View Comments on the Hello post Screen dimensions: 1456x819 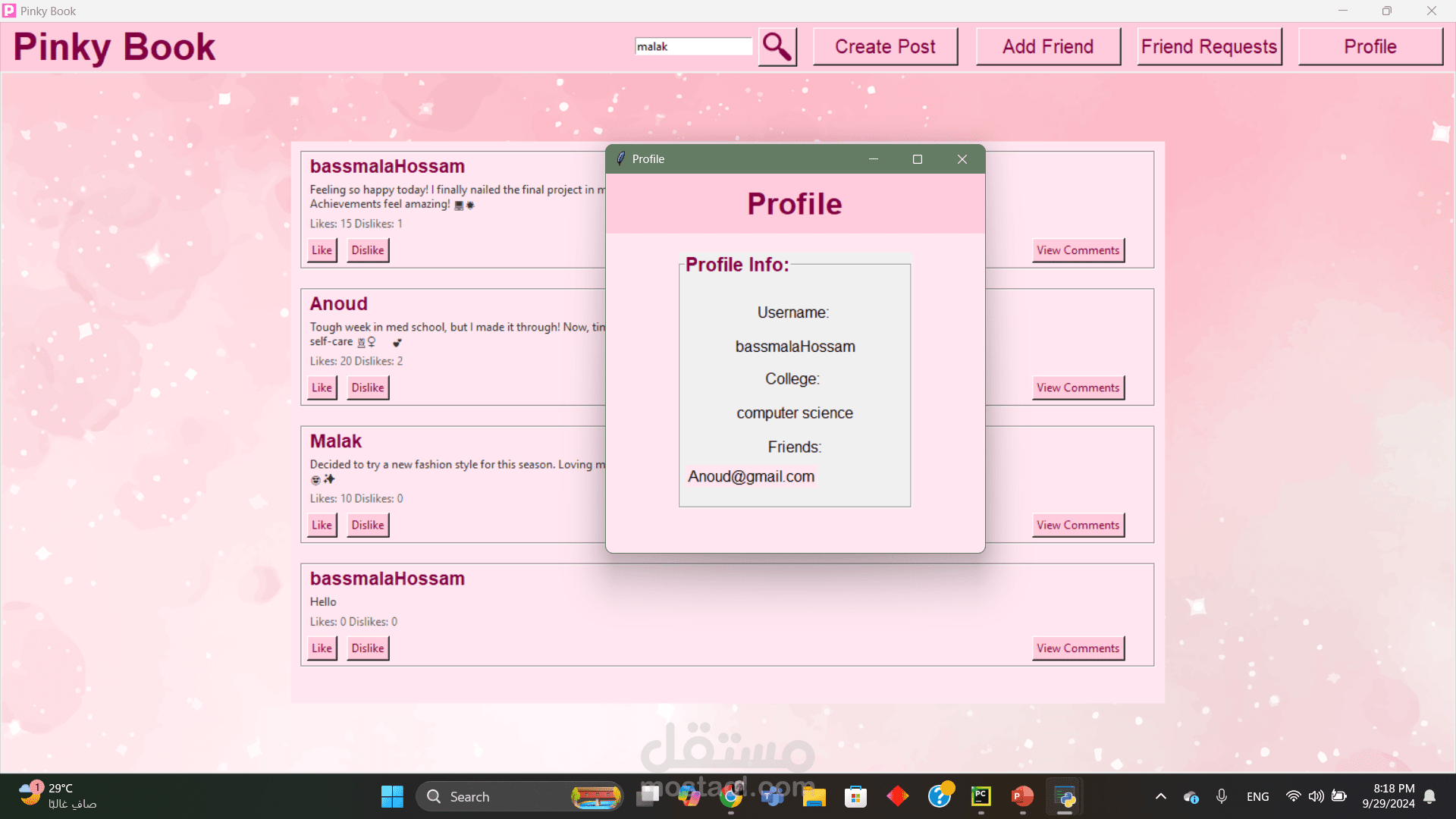(x=1078, y=648)
